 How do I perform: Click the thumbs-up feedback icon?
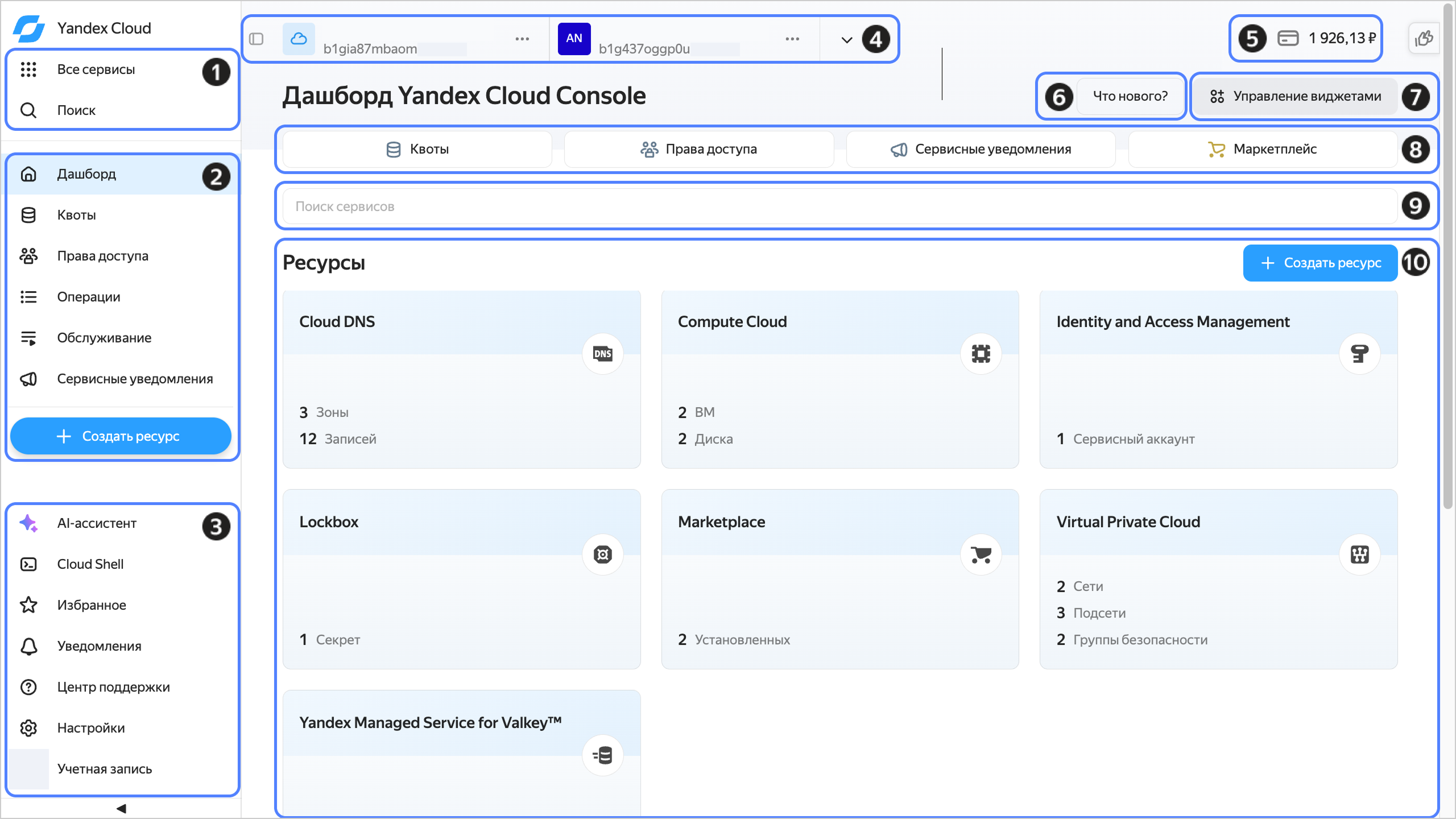click(1424, 39)
